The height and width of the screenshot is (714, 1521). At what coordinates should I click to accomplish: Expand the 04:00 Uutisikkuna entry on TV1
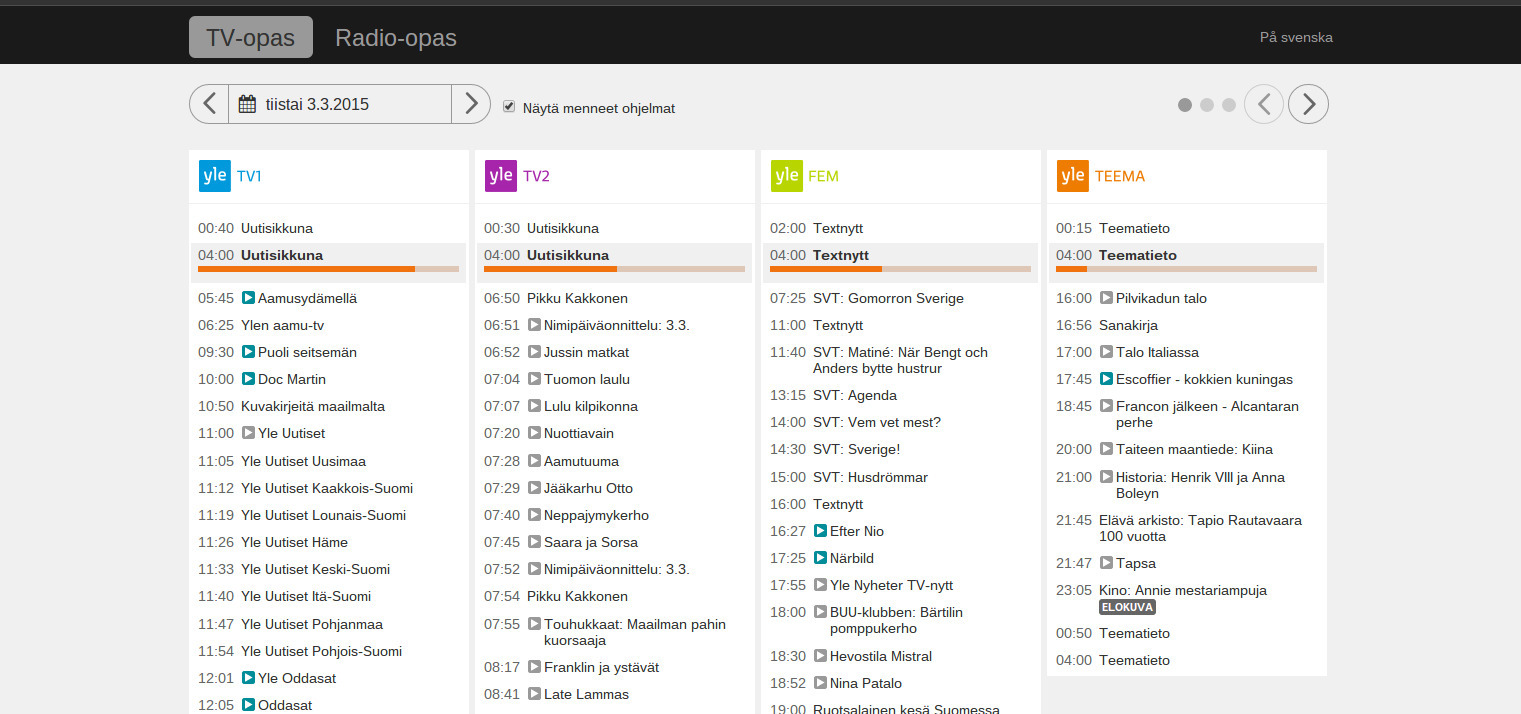point(328,262)
